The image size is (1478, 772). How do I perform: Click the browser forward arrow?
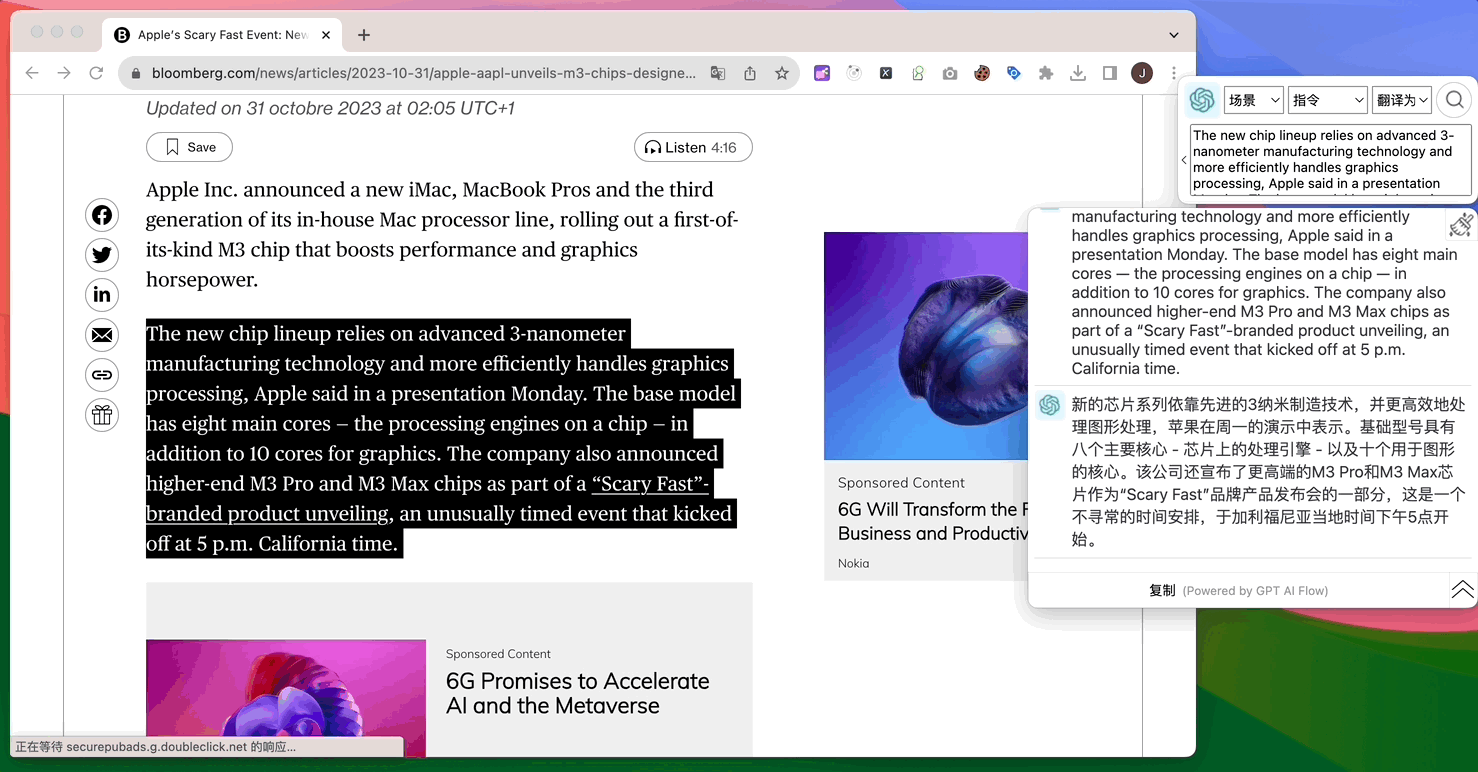pyautogui.click(x=64, y=73)
